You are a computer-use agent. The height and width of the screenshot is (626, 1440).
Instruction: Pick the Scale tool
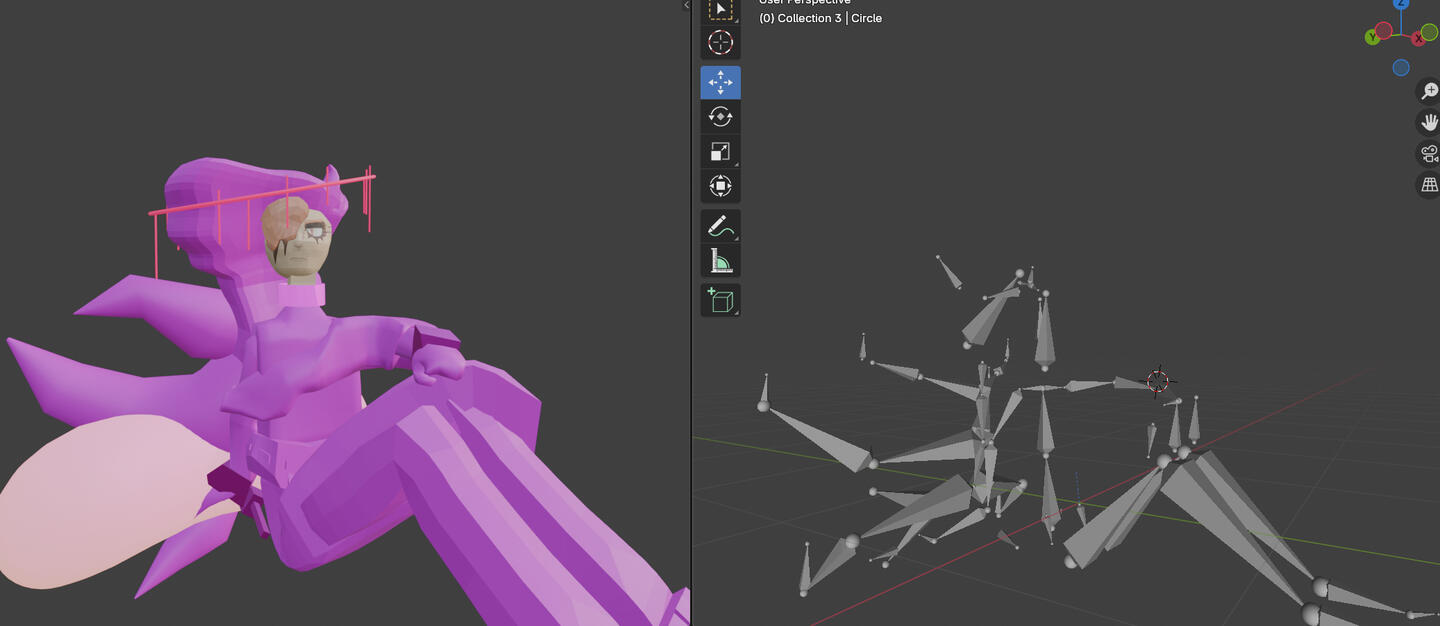pos(720,151)
